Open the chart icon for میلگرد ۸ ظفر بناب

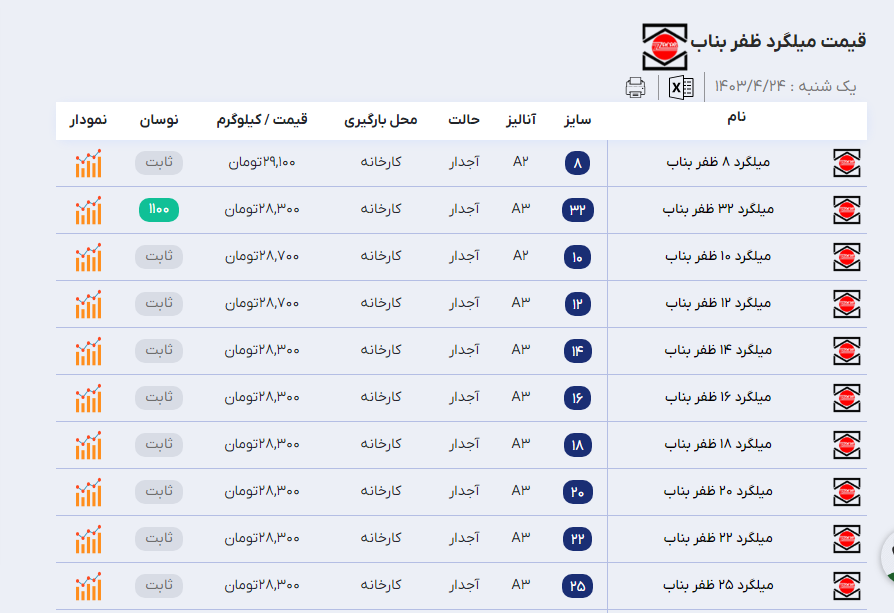click(x=88, y=163)
